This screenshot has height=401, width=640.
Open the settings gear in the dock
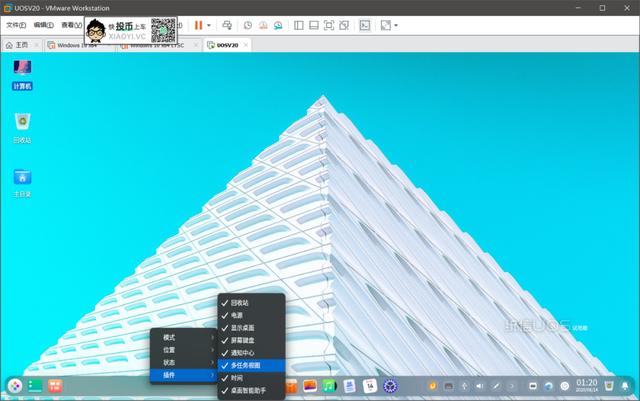[390, 386]
